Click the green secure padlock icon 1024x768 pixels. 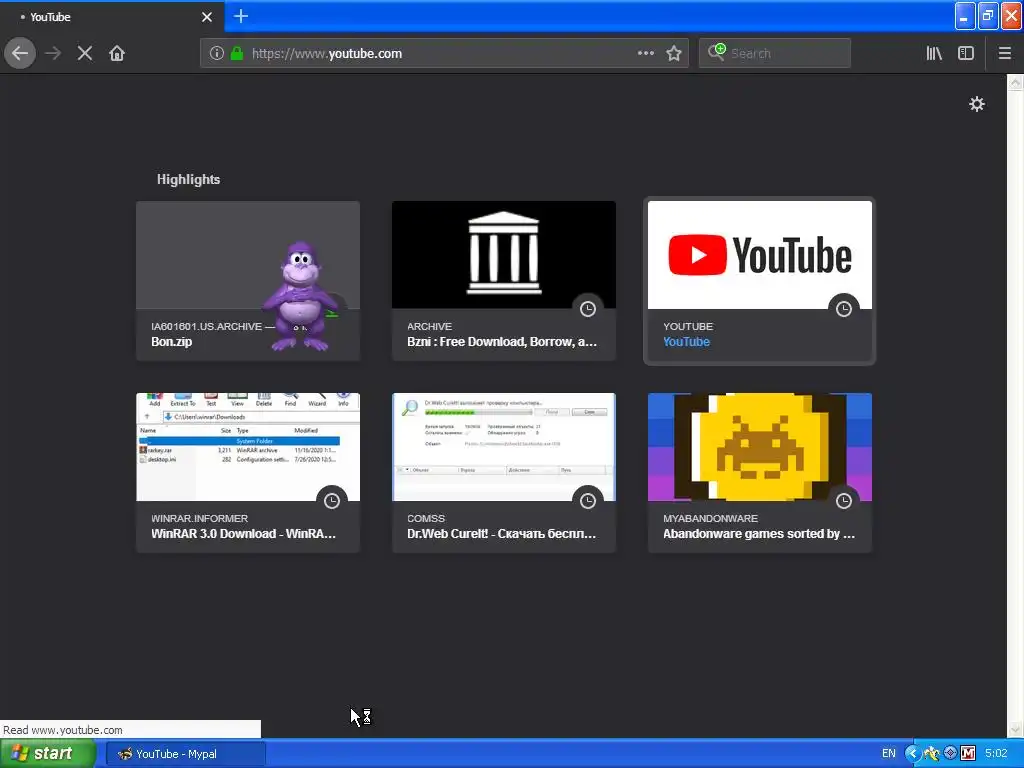(237, 54)
